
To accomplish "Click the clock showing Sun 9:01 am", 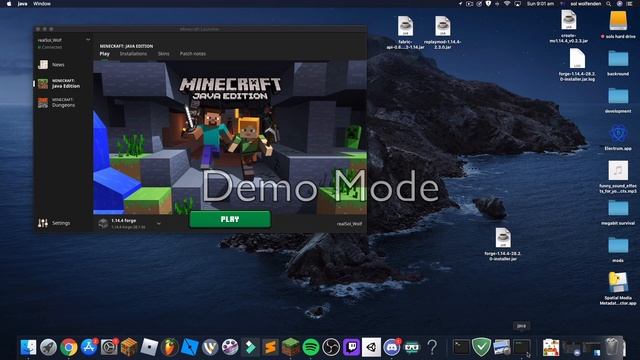I will pyautogui.click(x=540, y=4).
